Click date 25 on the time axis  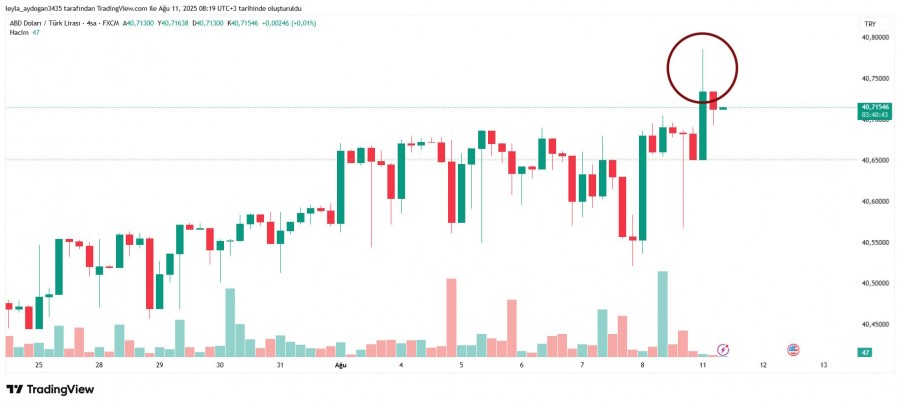tap(38, 365)
